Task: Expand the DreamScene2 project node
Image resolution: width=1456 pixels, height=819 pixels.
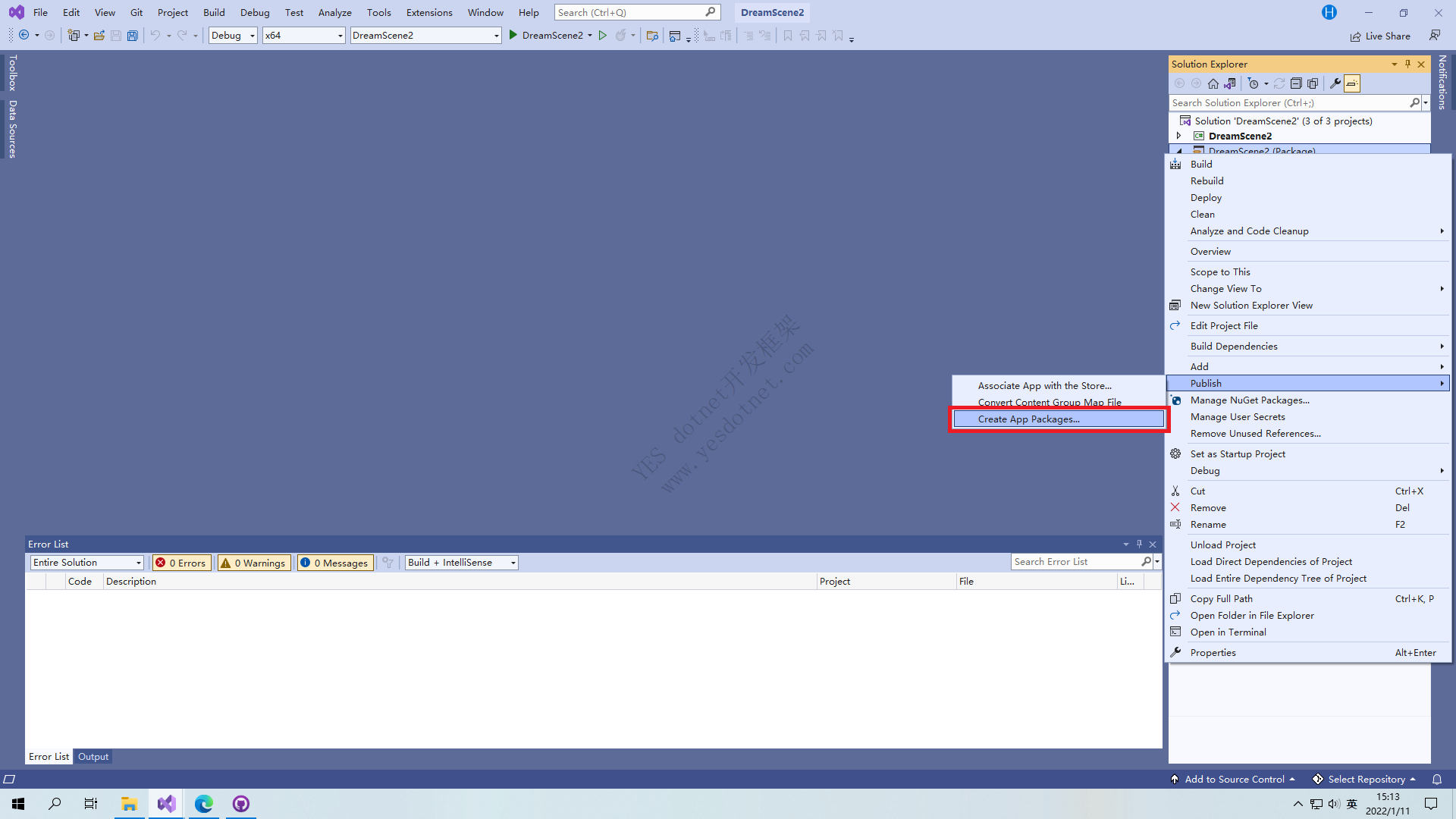Action: point(1178,136)
